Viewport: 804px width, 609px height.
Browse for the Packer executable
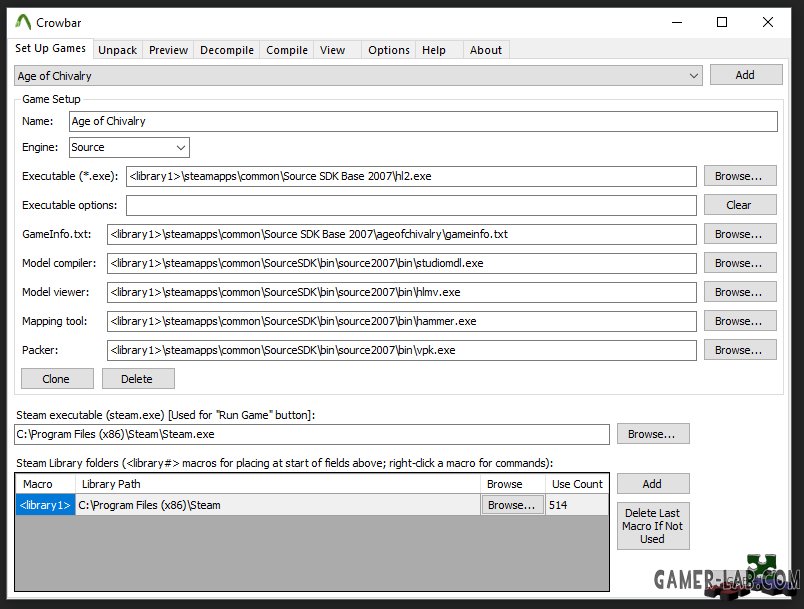click(x=739, y=350)
